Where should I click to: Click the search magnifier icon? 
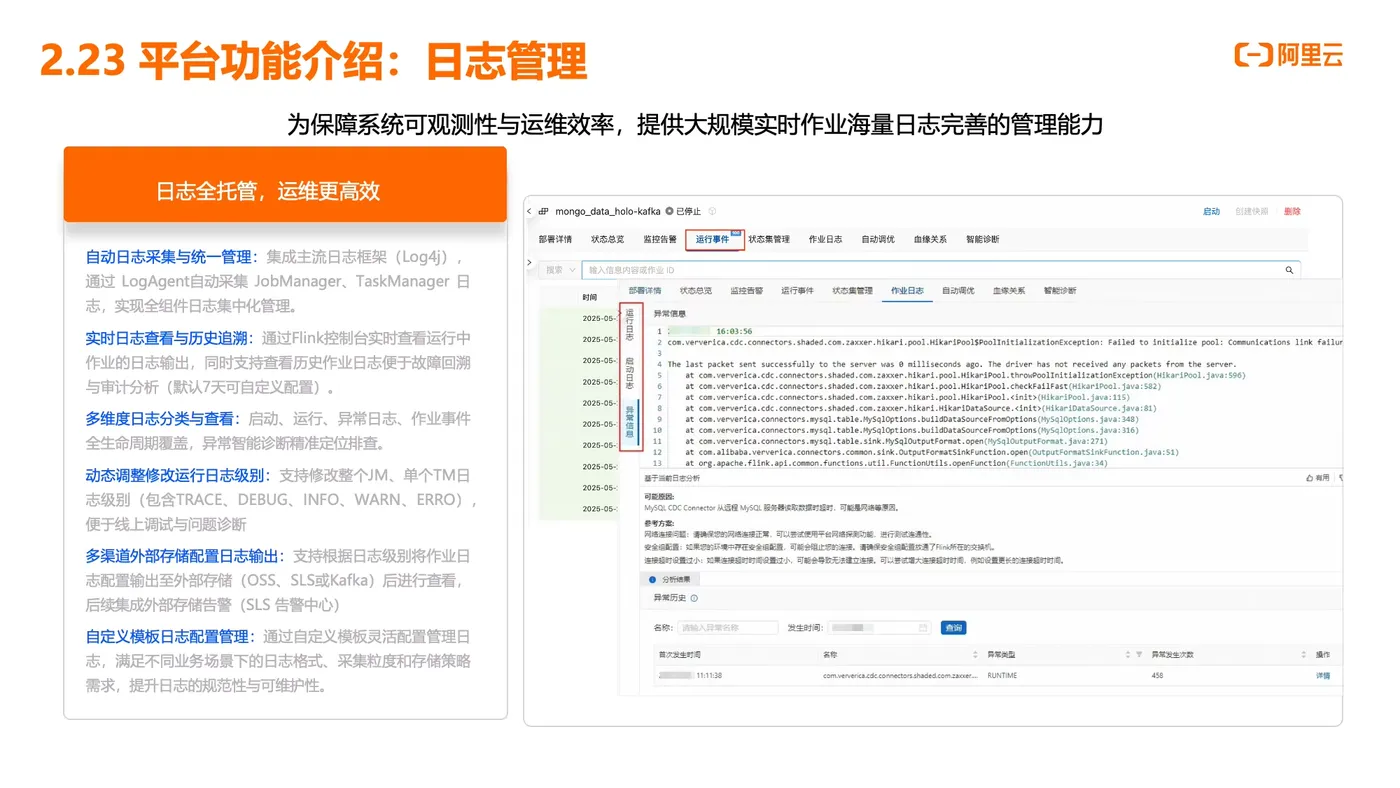click(x=1289, y=269)
